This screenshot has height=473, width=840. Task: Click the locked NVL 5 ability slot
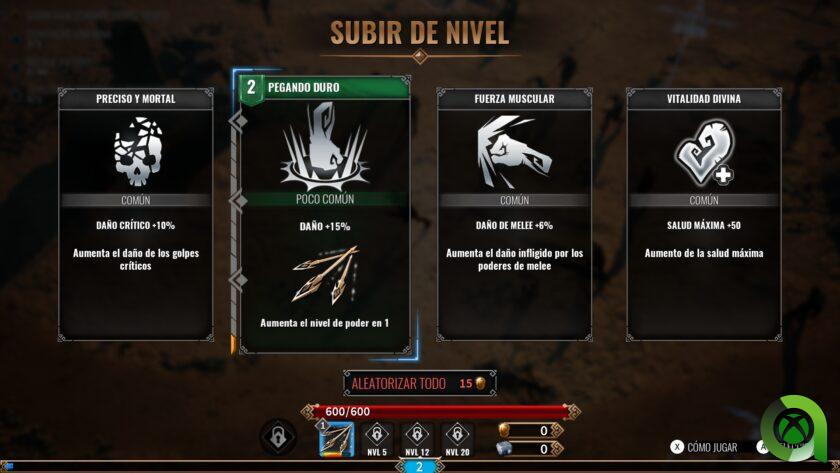(377, 439)
